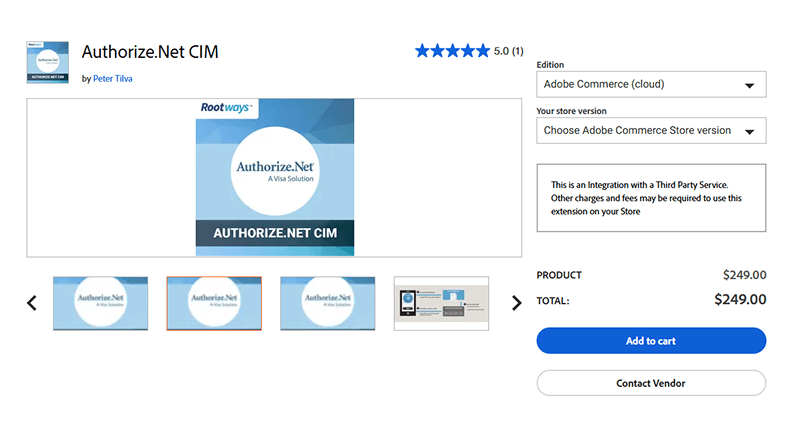Viewport: 800px width, 445px height.
Task: Click the five-star rating display
Action: point(452,51)
